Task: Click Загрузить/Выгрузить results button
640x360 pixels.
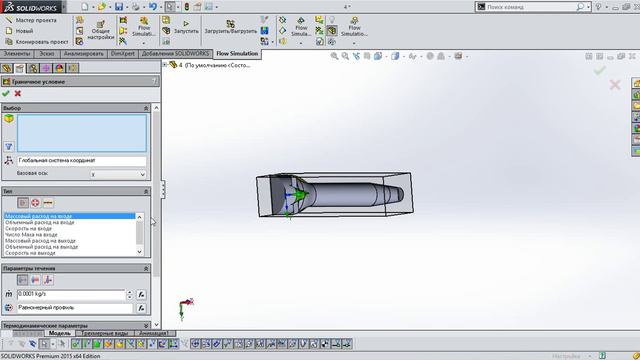Action: pos(231,27)
